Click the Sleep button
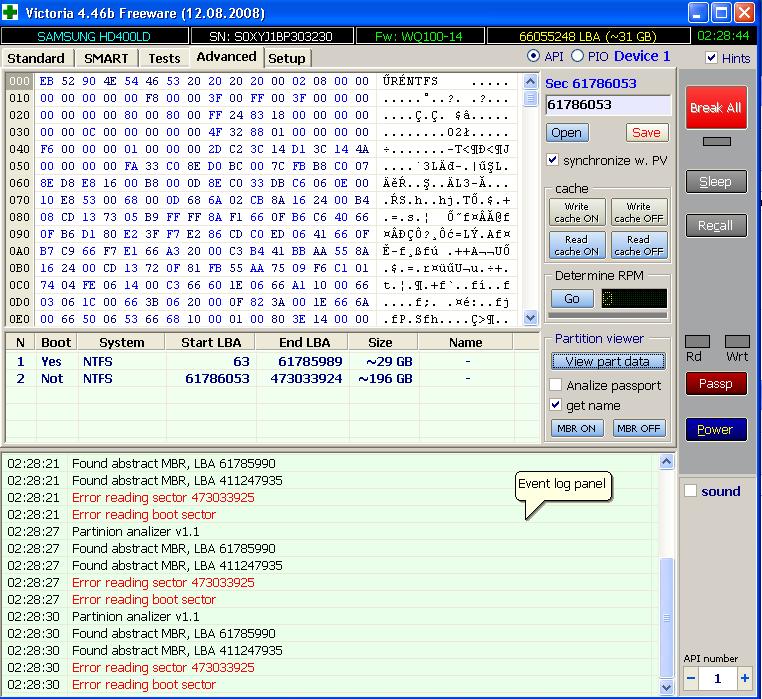Viewport: 762px width, 699px height. point(716,182)
